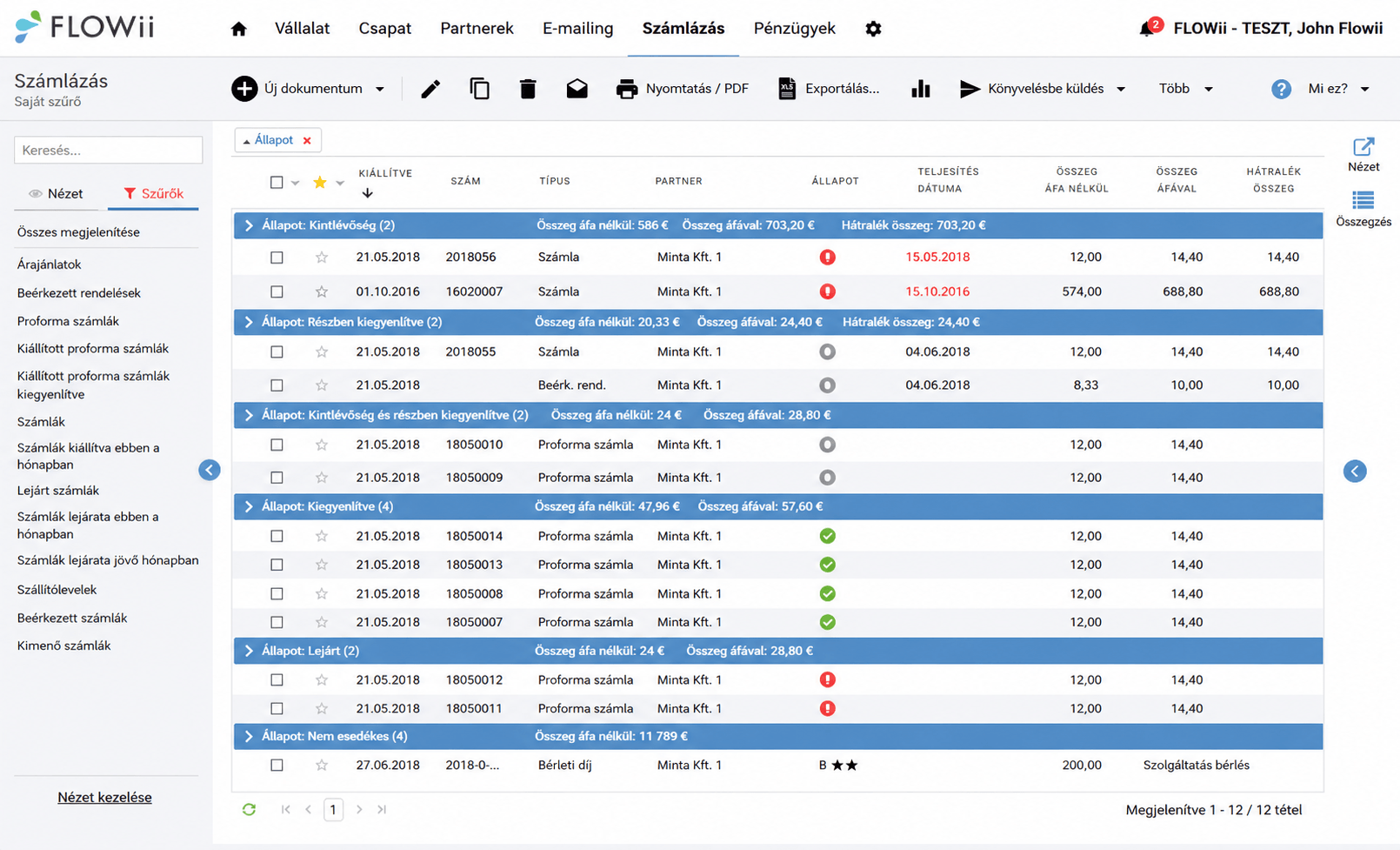The image size is (1400, 850).
Task: Click the copy document icon
Action: pos(479,89)
